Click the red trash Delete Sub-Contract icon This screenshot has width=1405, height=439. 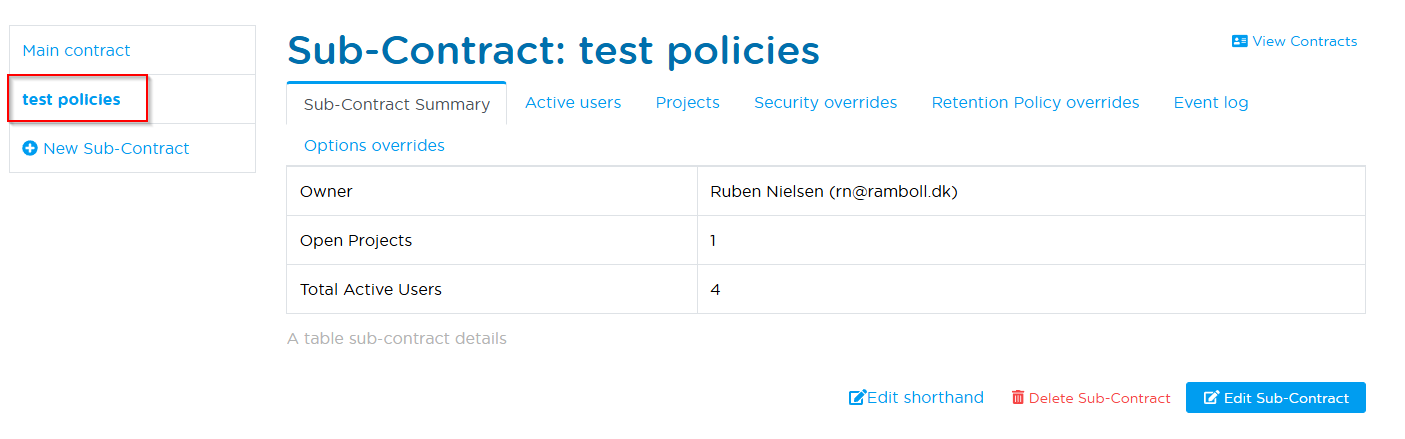pos(1018,398)
